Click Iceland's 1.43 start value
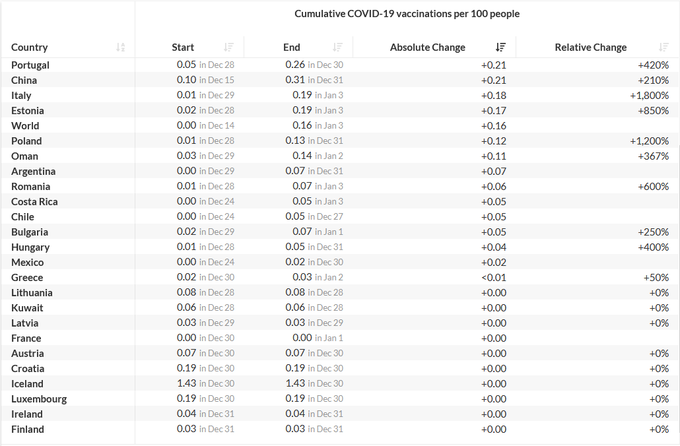Screen dimensions: 680x446 pos(186,384)
